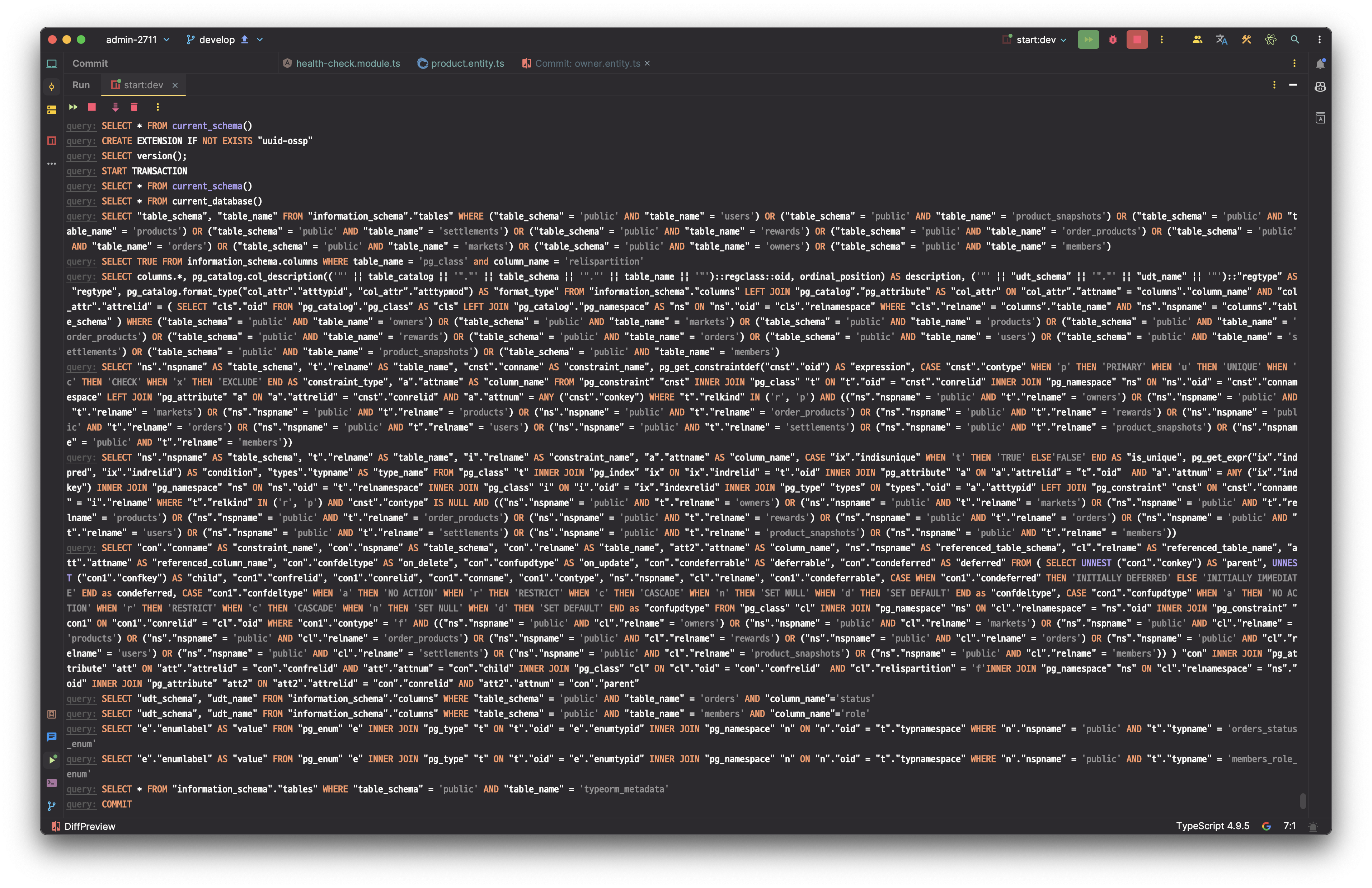Click the green Rerun start:dev button
The height and width of the screenshot is (888, 1372).
1088,40
